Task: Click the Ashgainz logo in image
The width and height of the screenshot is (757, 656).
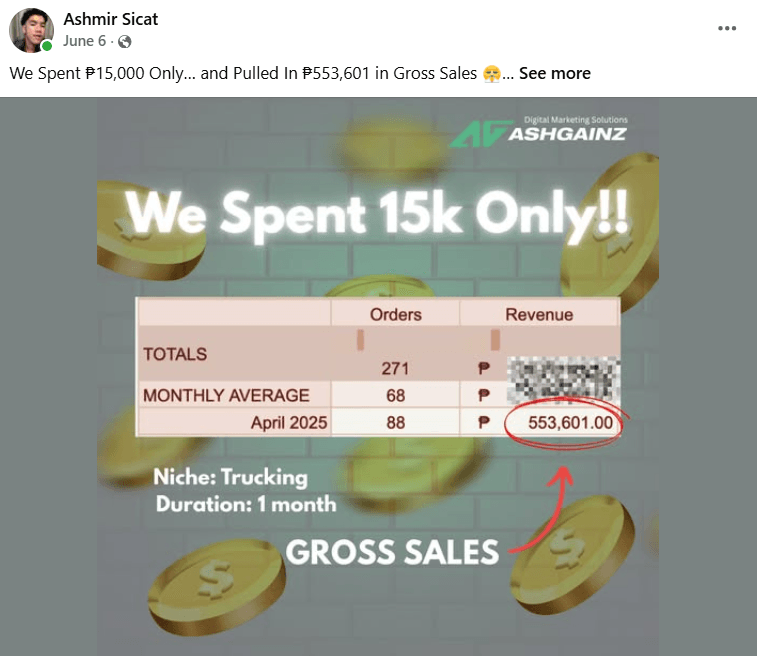Action: tap(538, 131)
